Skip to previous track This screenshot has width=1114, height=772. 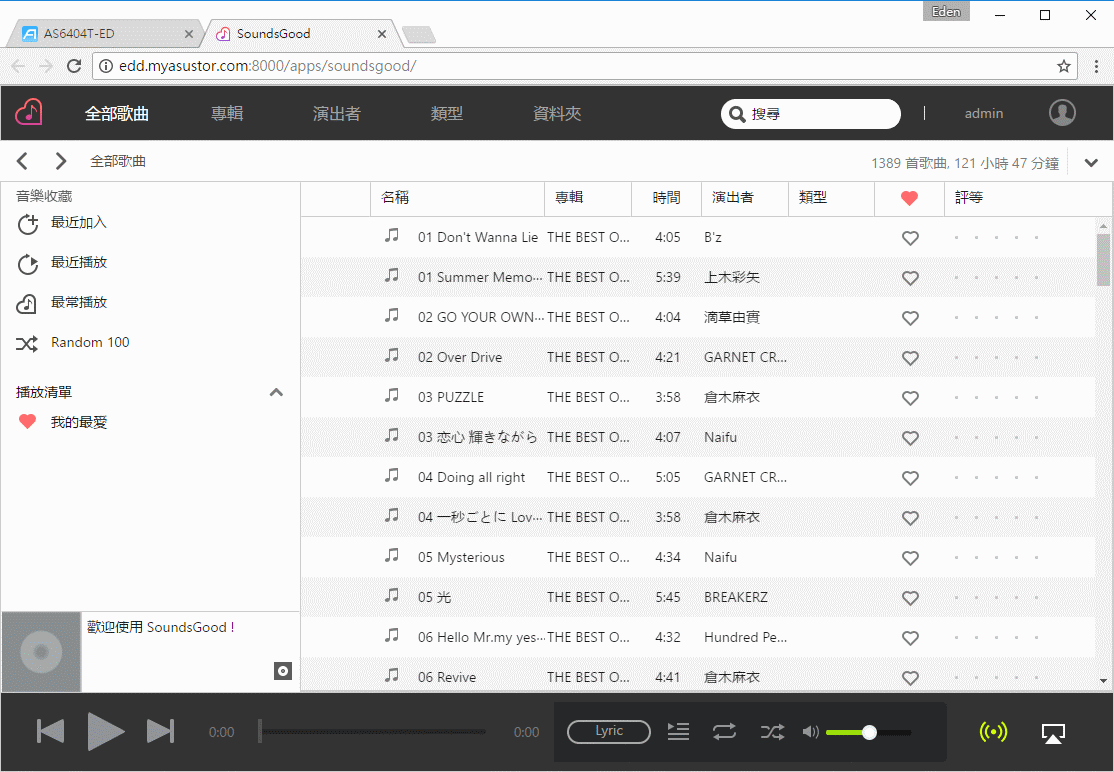pyautogui.click(x=50, y=732)
